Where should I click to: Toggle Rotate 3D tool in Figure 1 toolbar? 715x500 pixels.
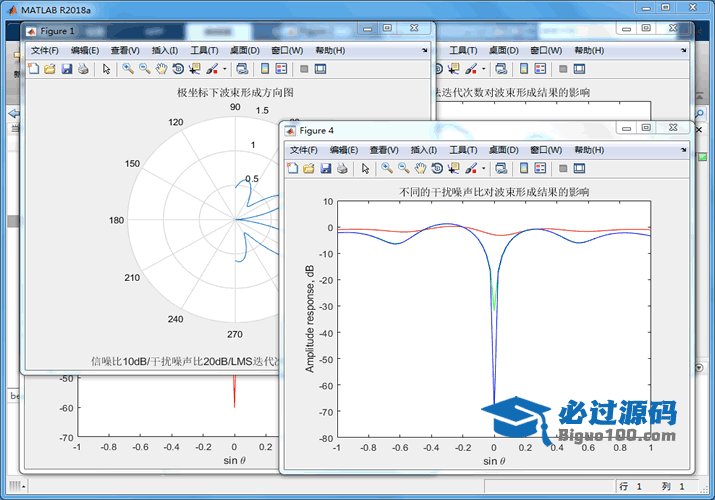point(178,69)
